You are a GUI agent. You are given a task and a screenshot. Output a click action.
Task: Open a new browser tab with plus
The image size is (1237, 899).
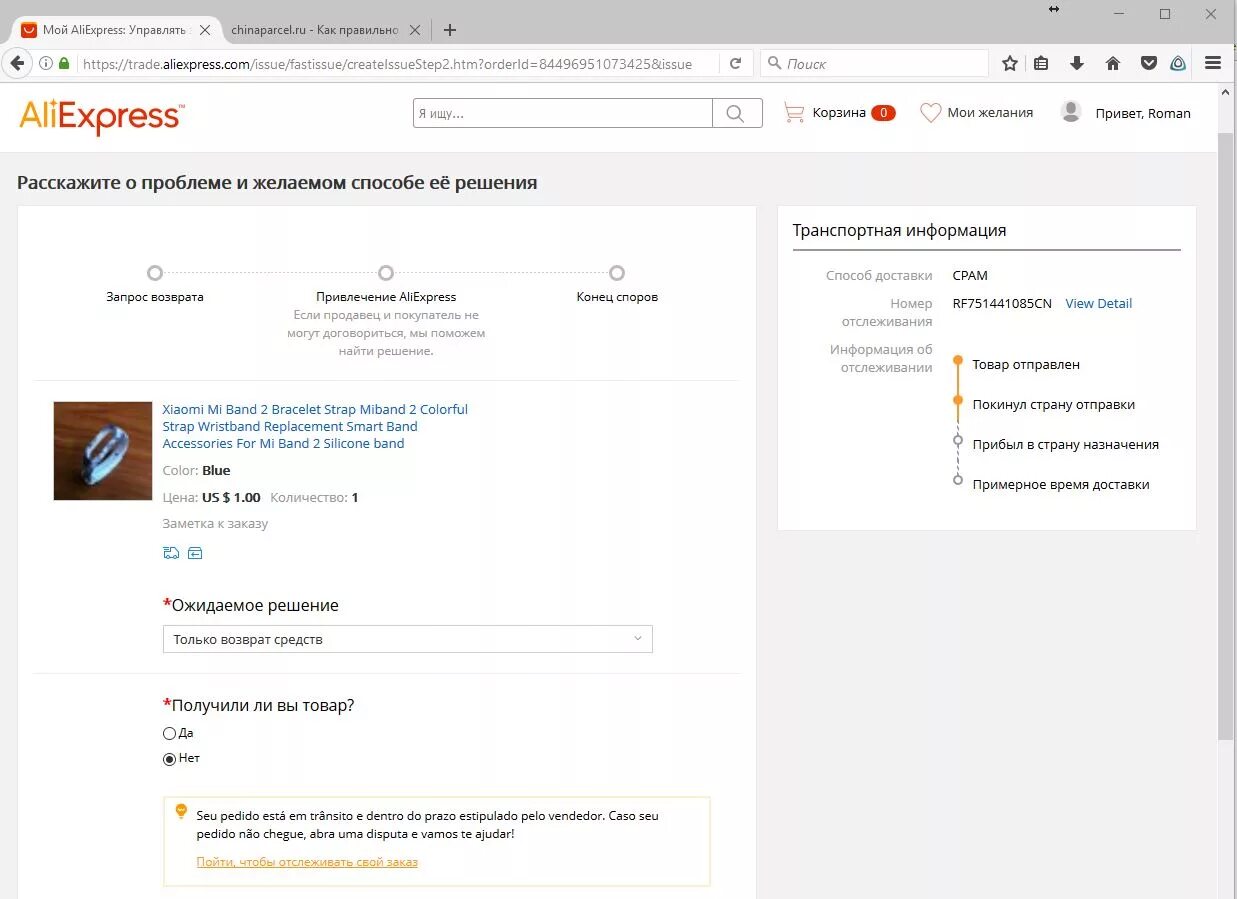(x=450, y=30)
